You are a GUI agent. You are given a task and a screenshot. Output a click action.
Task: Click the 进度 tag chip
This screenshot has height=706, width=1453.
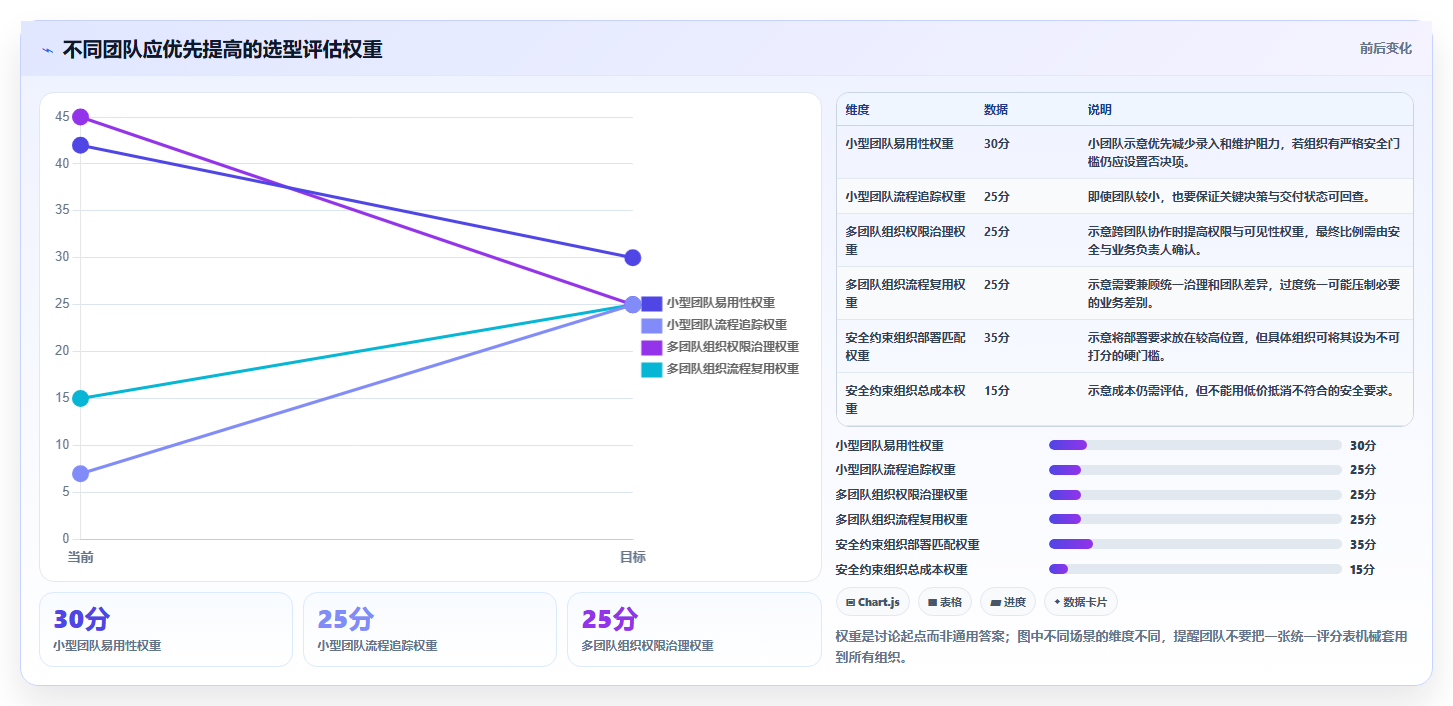click(1008, 602)
